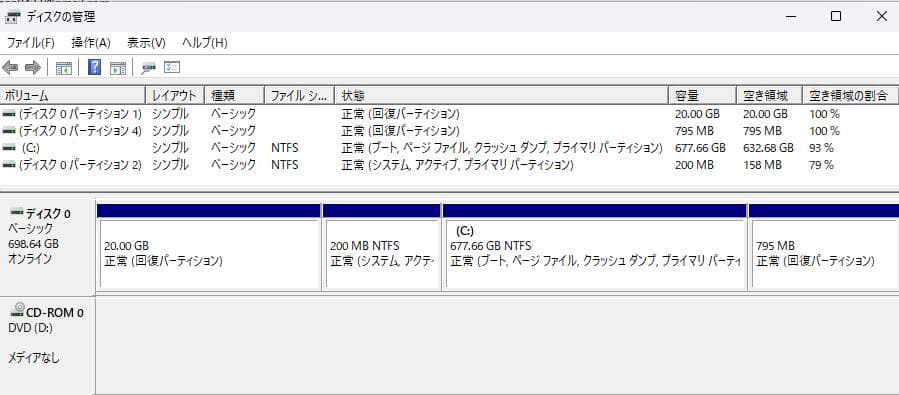Click the 正常 (システム, アクティブ, プライマリ パーティション) status cell
The height and width of the screenshot is (395, 899).
457,165
